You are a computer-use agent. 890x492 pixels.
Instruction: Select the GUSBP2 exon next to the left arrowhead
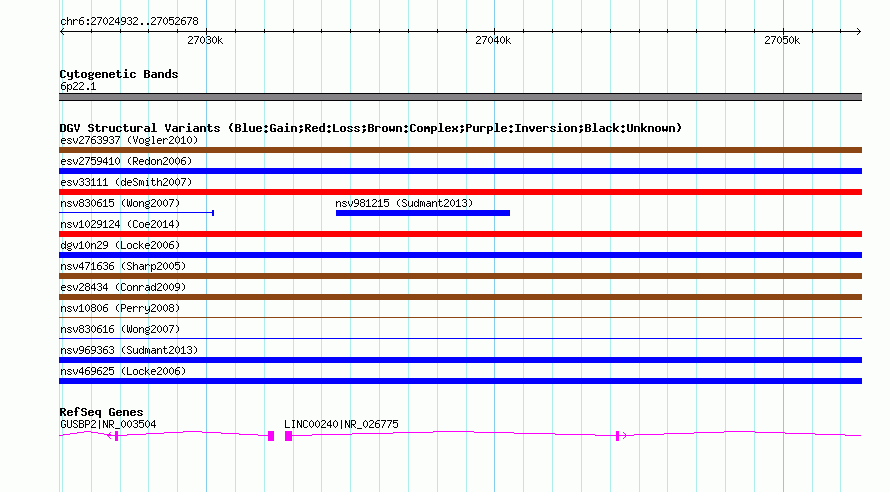(x=116, y=436)
